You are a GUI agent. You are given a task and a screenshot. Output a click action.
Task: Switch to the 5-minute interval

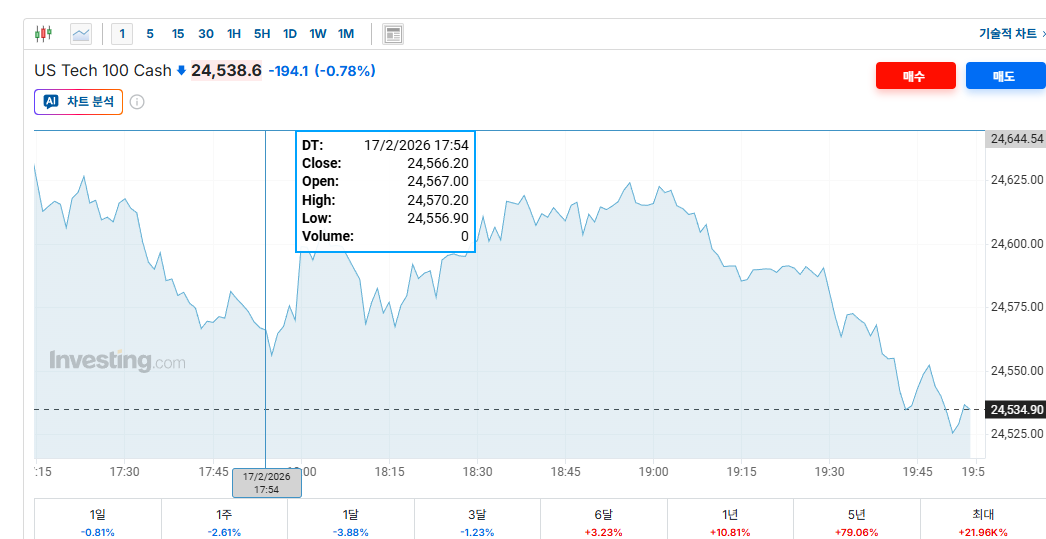(150, 34)
